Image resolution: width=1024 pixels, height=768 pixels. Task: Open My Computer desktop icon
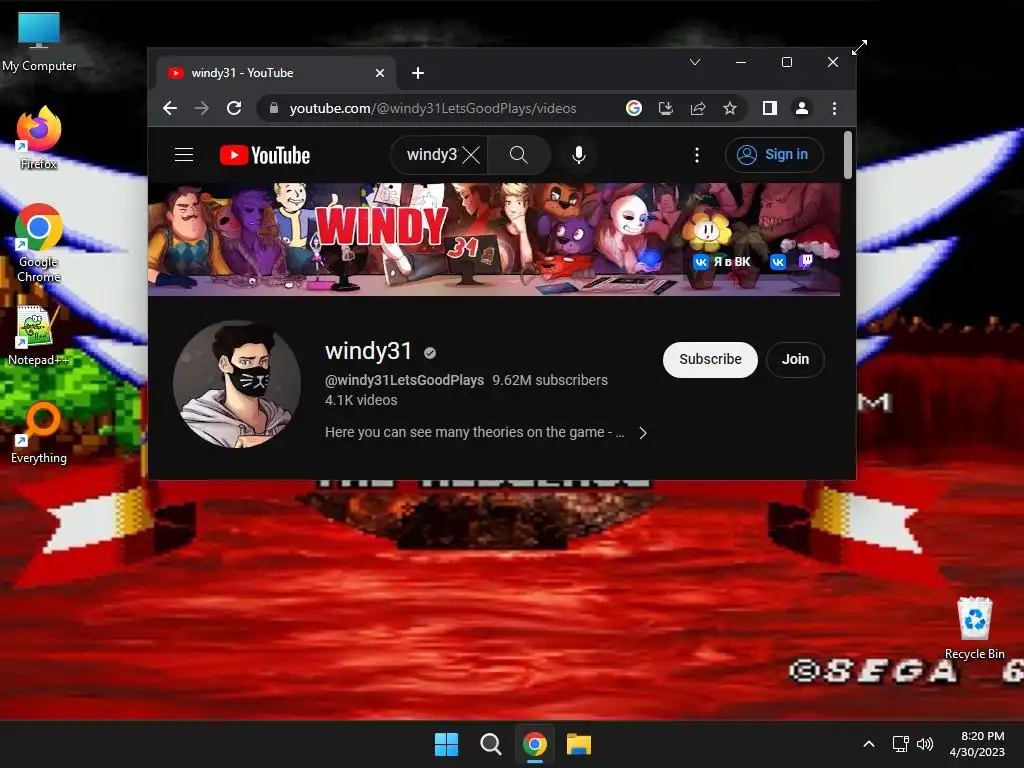[x=39, y=42]
